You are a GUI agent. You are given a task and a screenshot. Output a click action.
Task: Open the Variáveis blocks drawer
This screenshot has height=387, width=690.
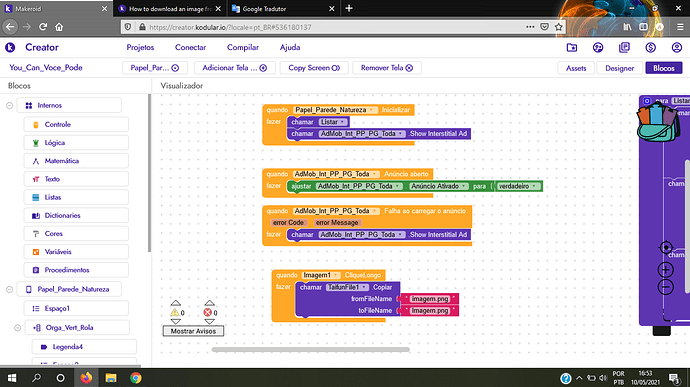[76, 252]
